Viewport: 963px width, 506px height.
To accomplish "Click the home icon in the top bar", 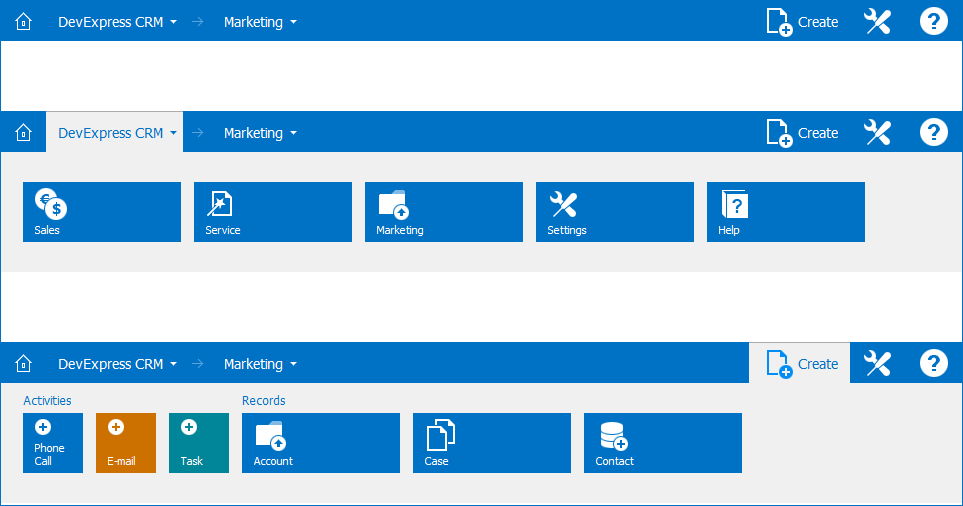I will (x=24, y=22).
